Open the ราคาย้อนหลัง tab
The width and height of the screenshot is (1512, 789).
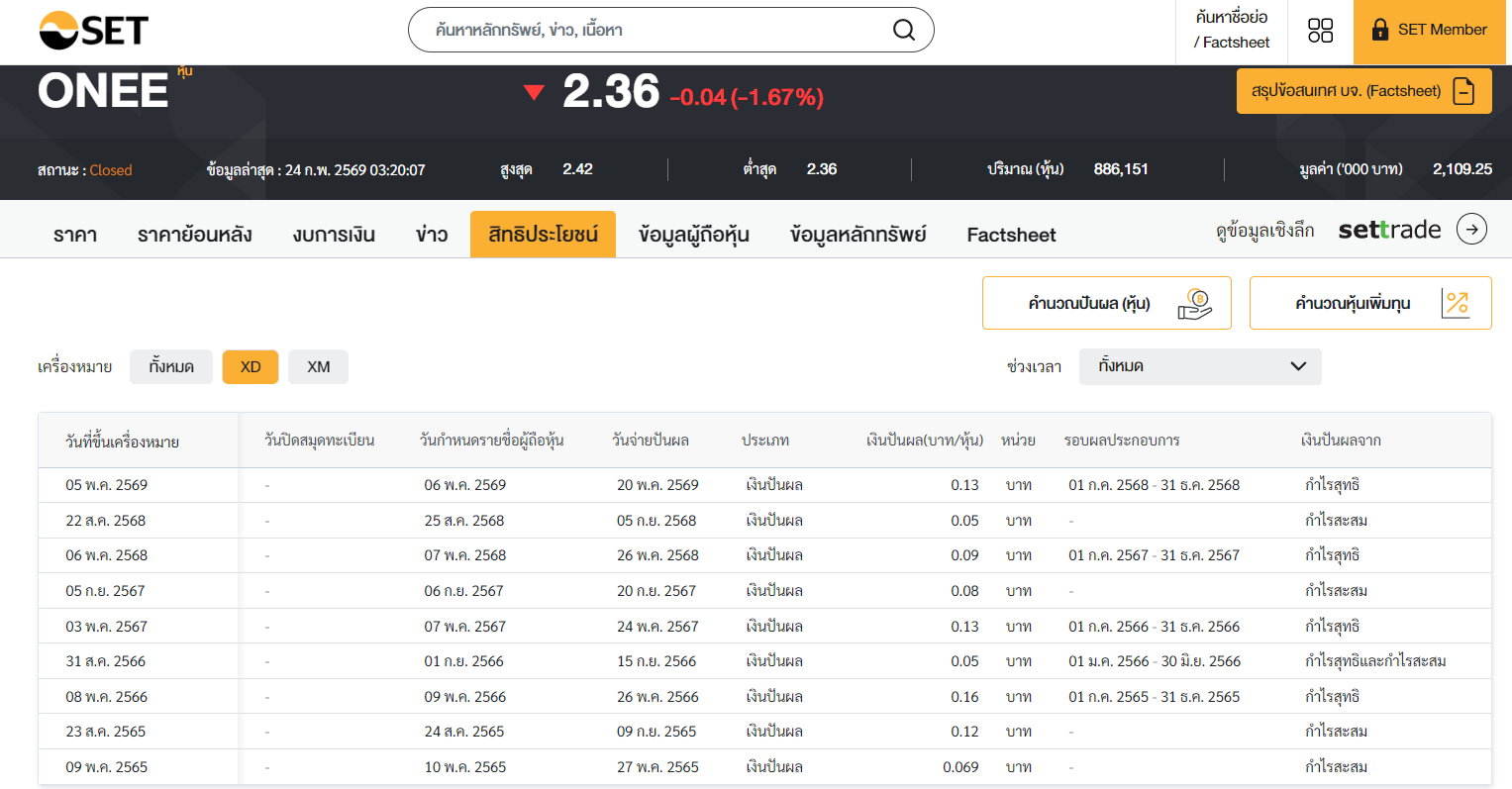pos(195,235)
